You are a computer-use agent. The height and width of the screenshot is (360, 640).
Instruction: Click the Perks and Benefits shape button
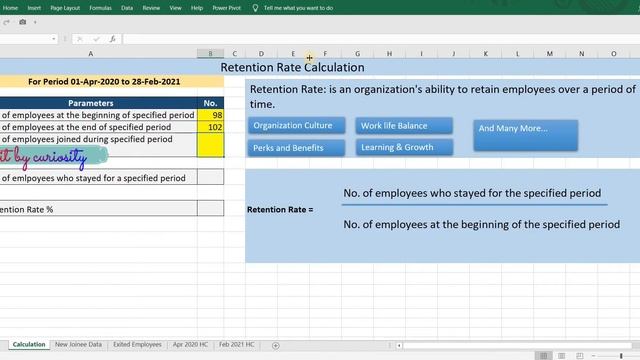296,148
